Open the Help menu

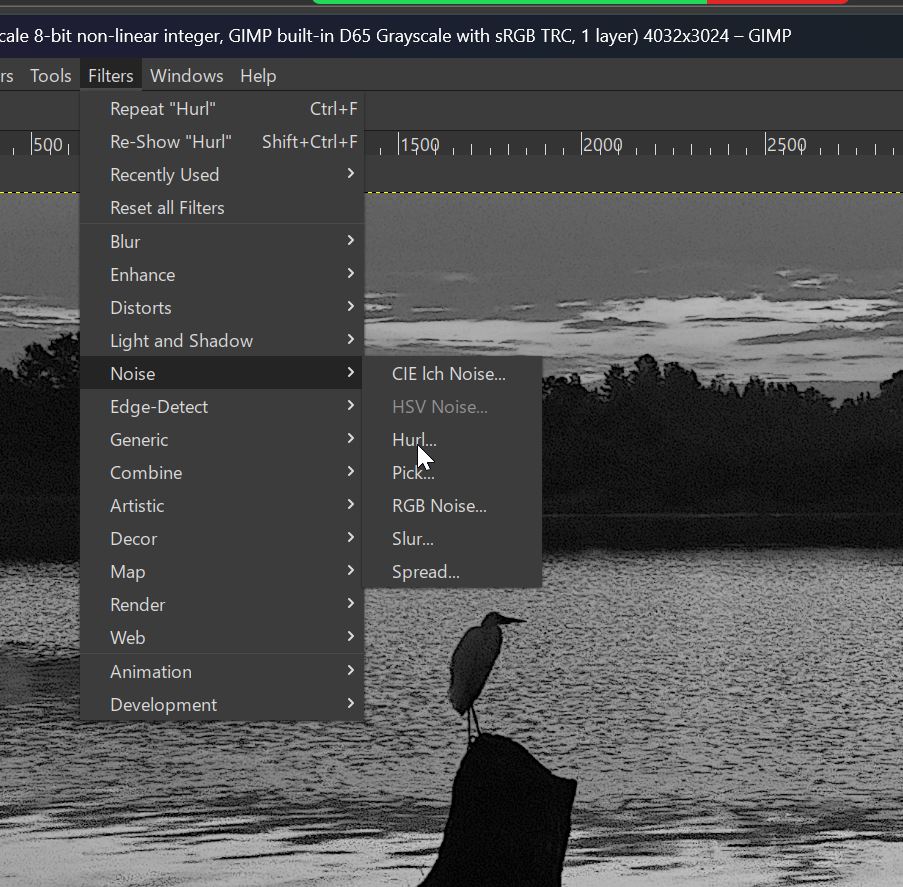257,75
